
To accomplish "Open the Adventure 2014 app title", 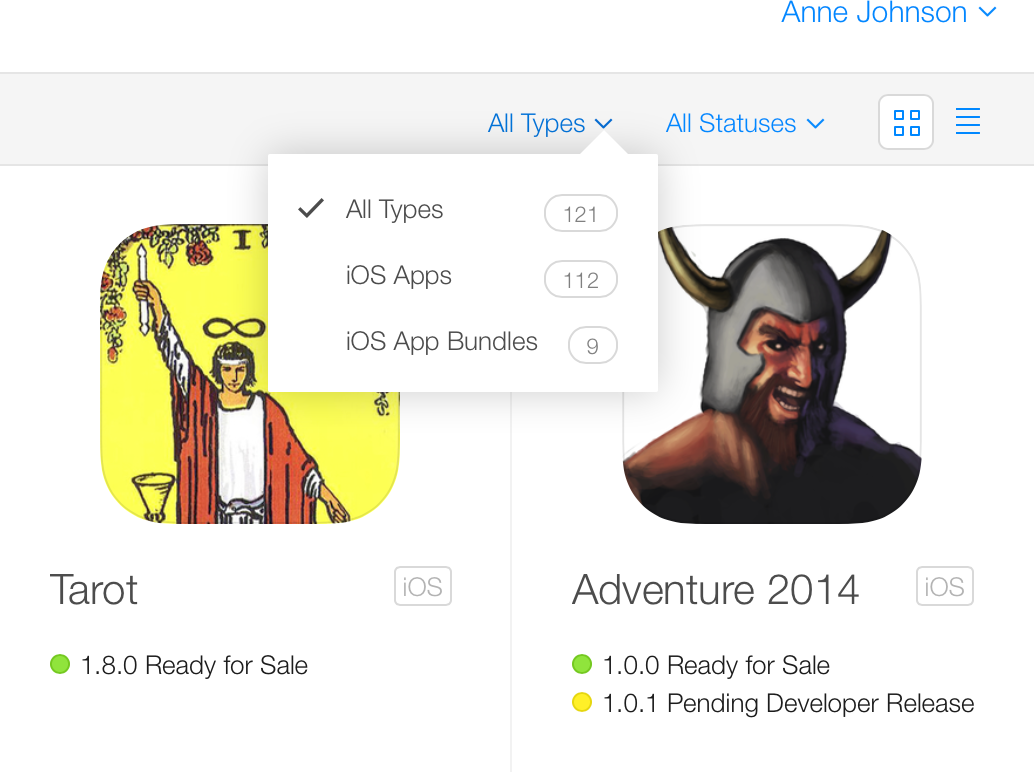I will point(715,590).
